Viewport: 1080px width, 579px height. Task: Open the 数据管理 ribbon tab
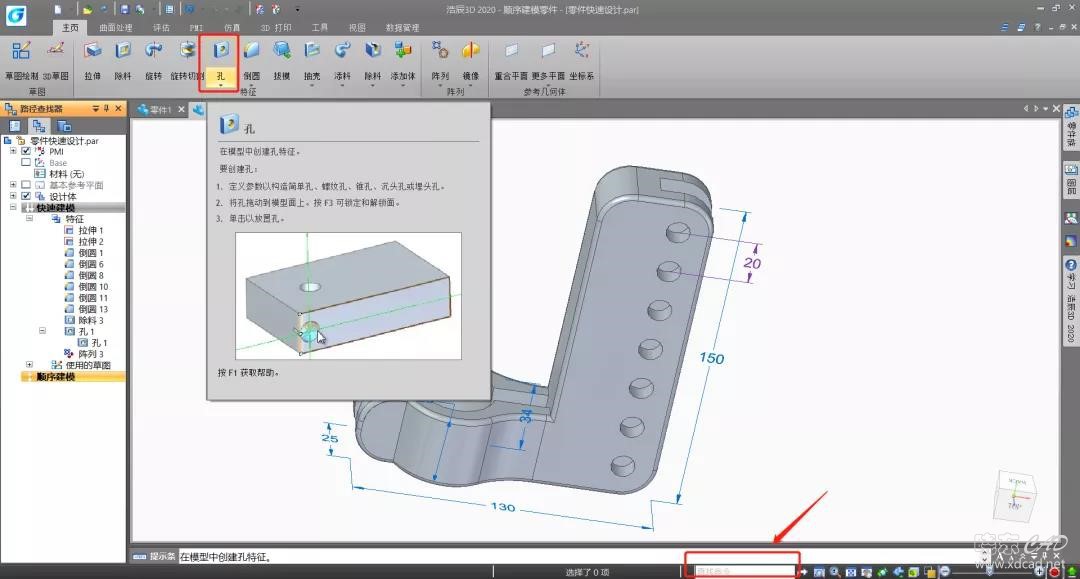403,28
